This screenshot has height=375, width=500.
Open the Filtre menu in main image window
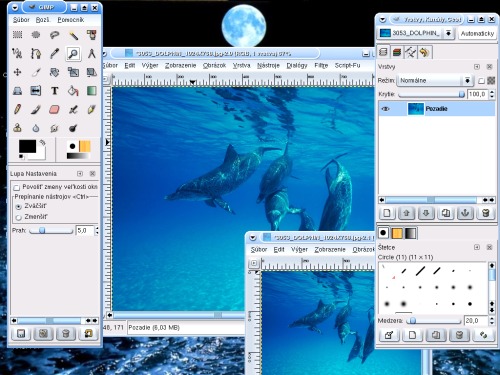(321, 65)
